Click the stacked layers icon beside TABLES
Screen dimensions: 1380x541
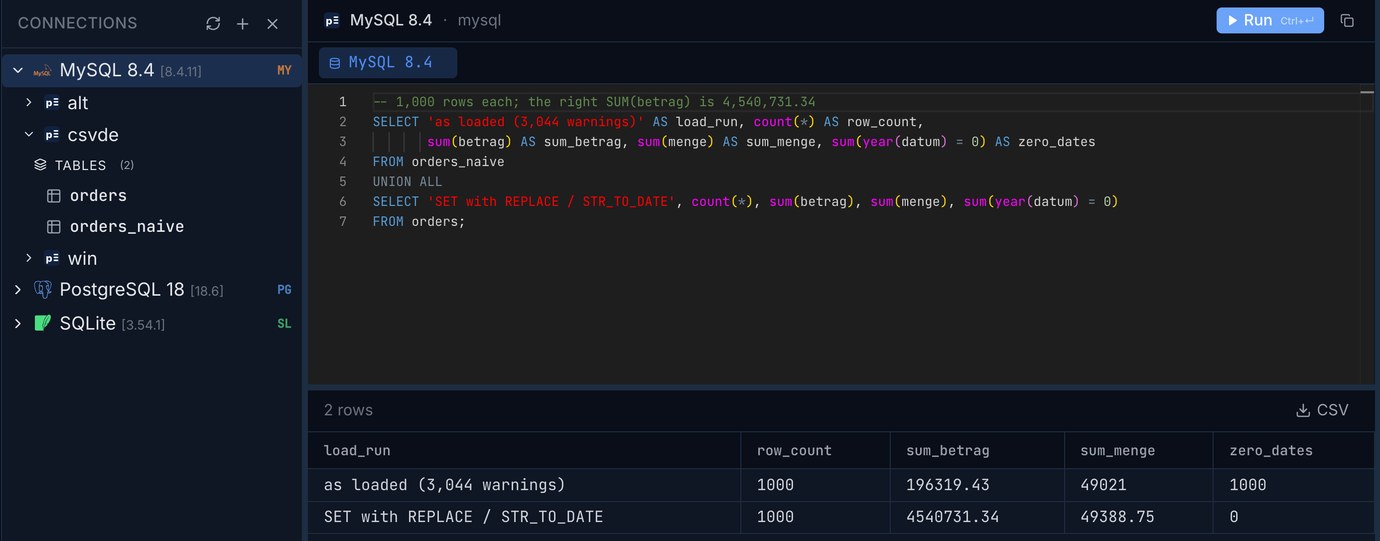coord(40,165)
